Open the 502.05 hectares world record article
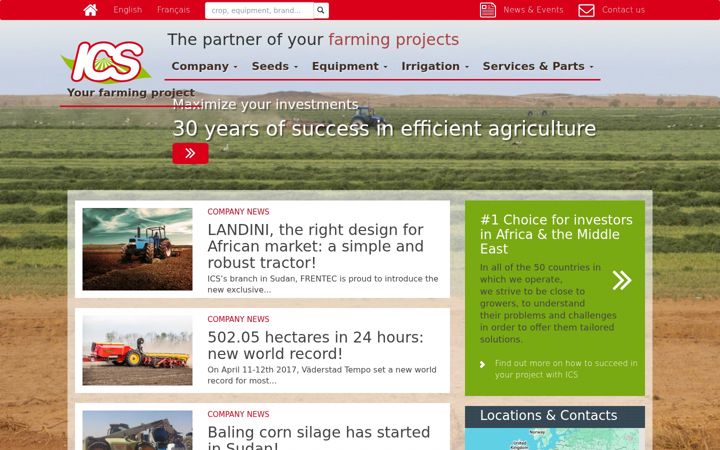Image resolution: width=720 pixels, height=450 pixels. [315, 345]
